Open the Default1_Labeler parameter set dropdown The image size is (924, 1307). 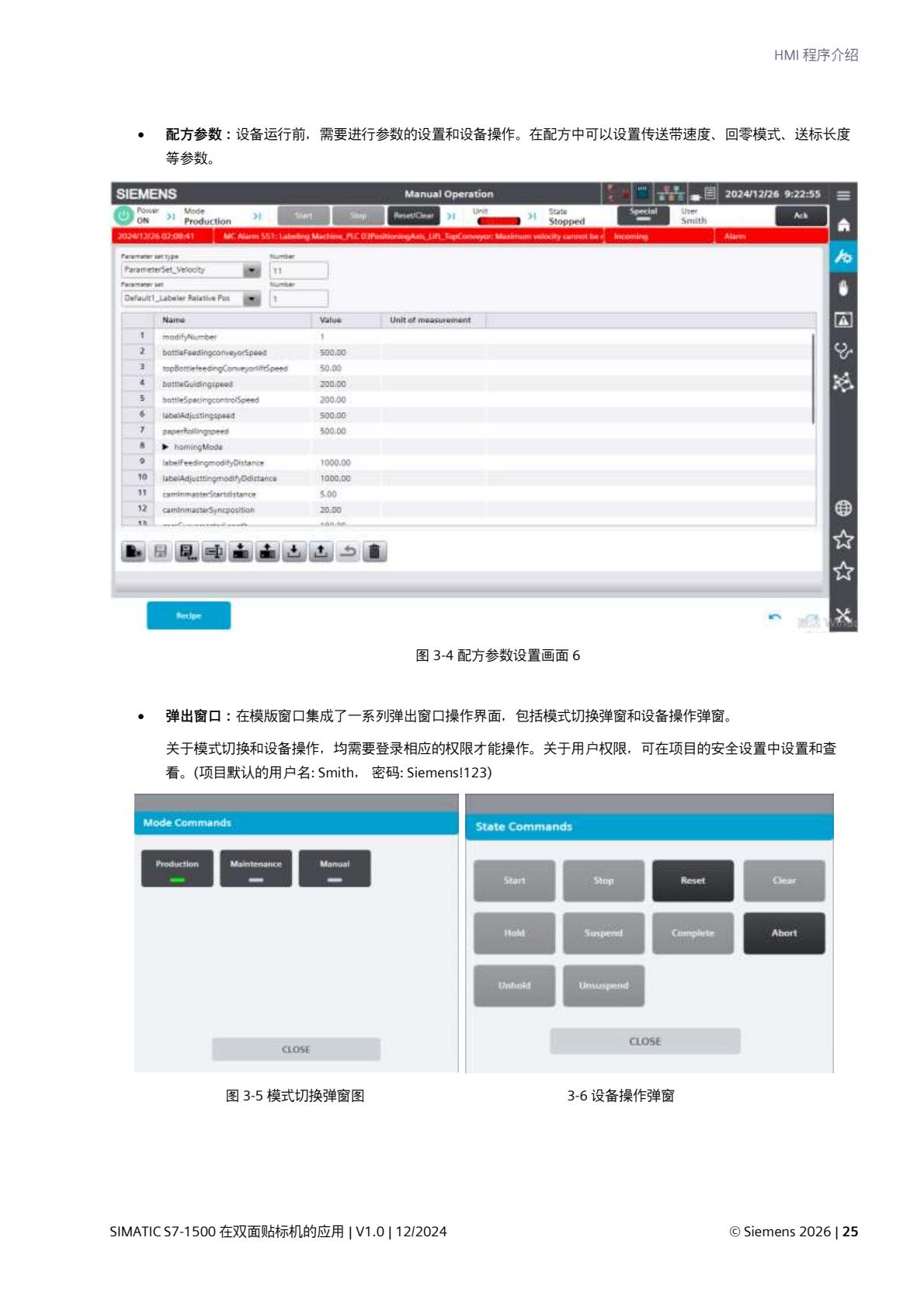pyautogui.click(x=252, y=298)
